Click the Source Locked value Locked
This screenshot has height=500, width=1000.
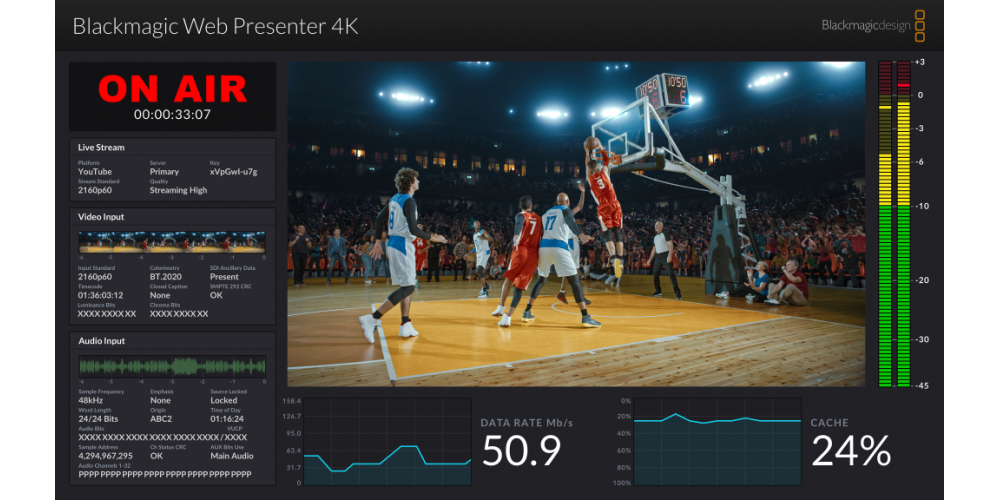(224, 401)
